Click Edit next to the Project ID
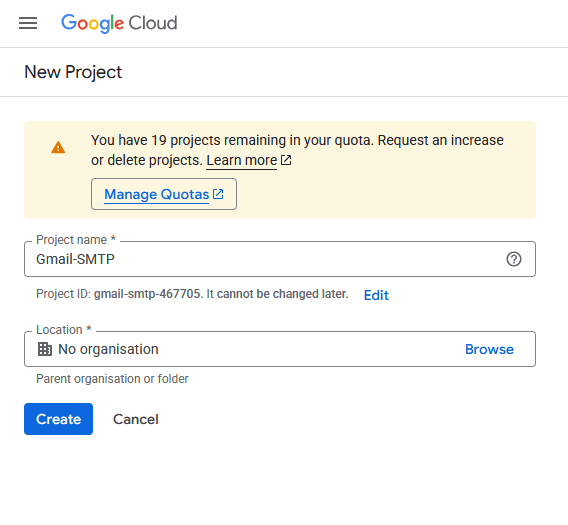The image size is (568, 525). (x=376, y=295)
